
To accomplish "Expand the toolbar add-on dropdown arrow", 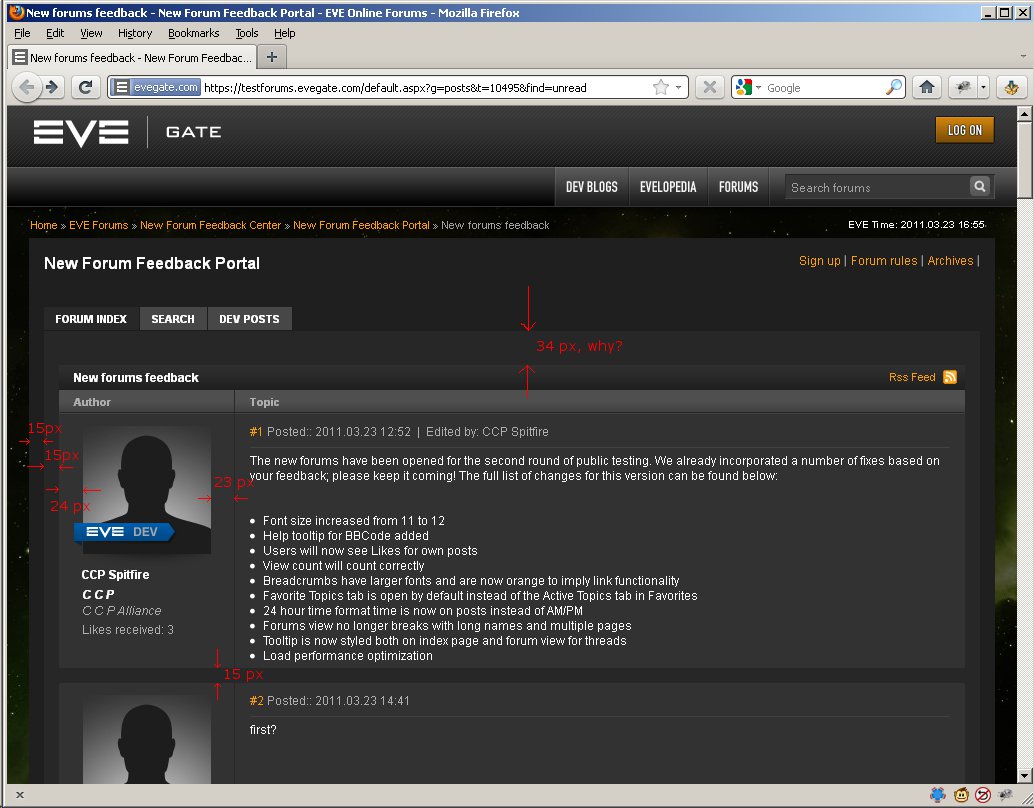I will click(x=983, y=87).
